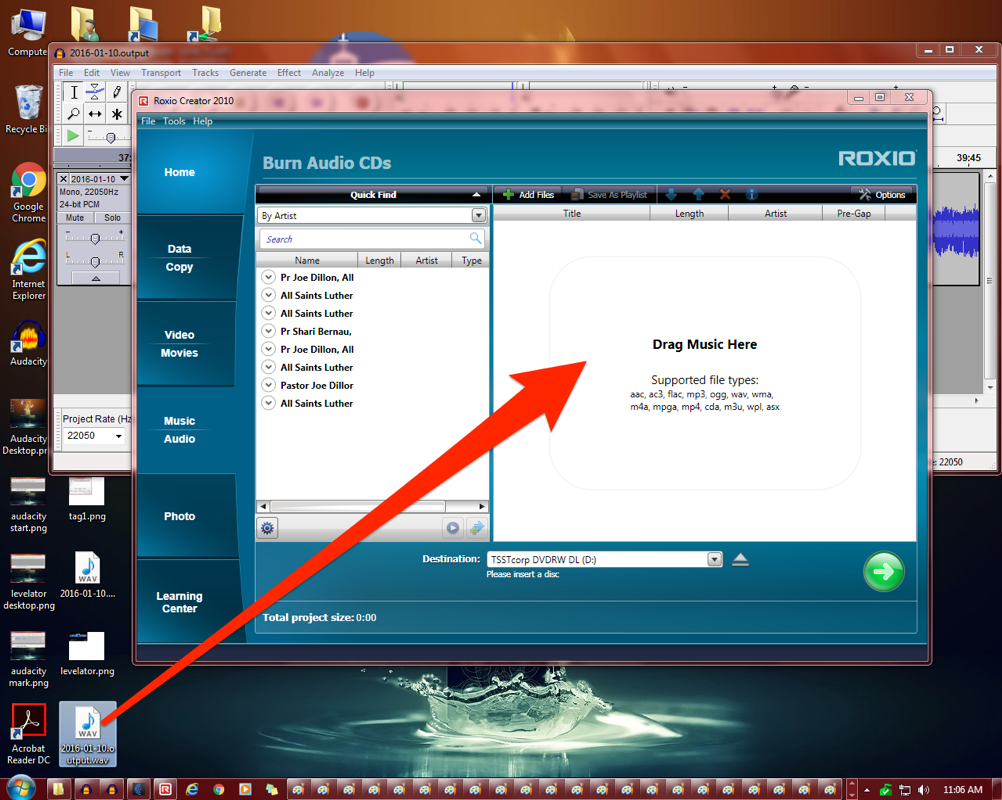Toggle Mute on the Audacity track

click(x=75, y=218)
